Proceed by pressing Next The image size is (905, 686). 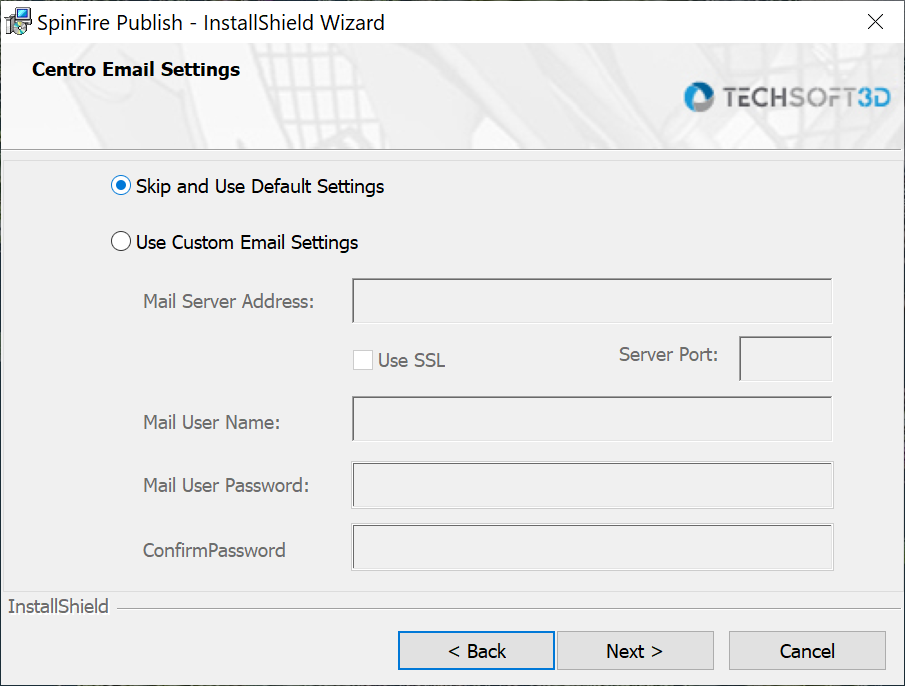635,651
